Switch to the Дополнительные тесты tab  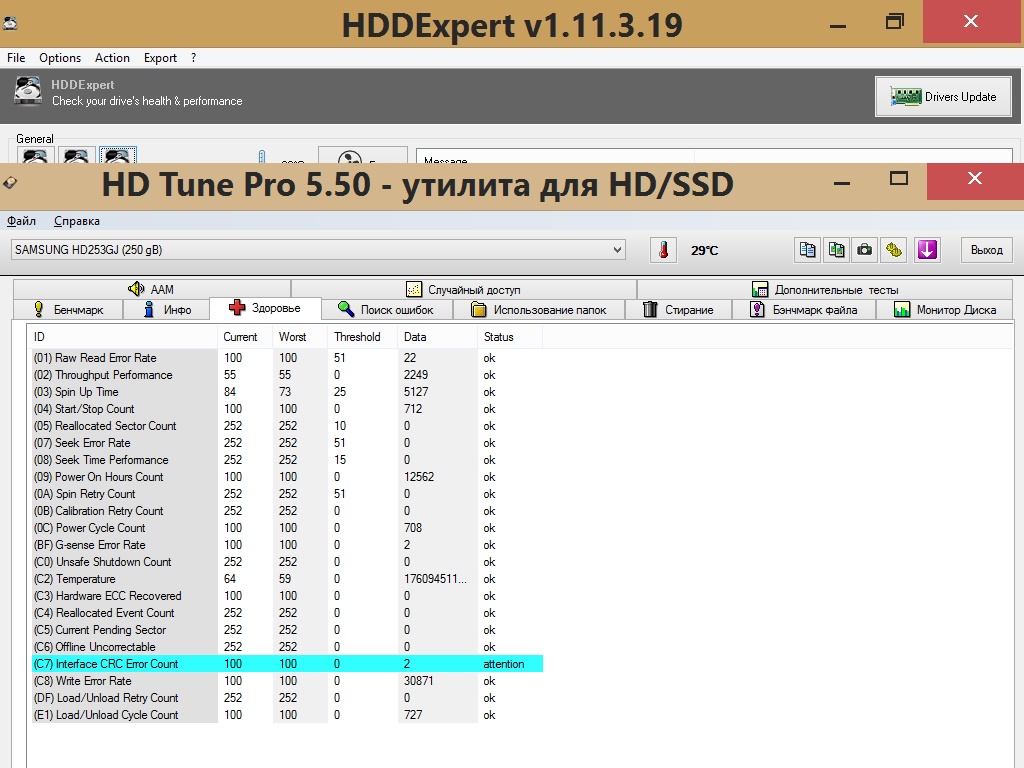pyautogui.click(x=825, y=289)
